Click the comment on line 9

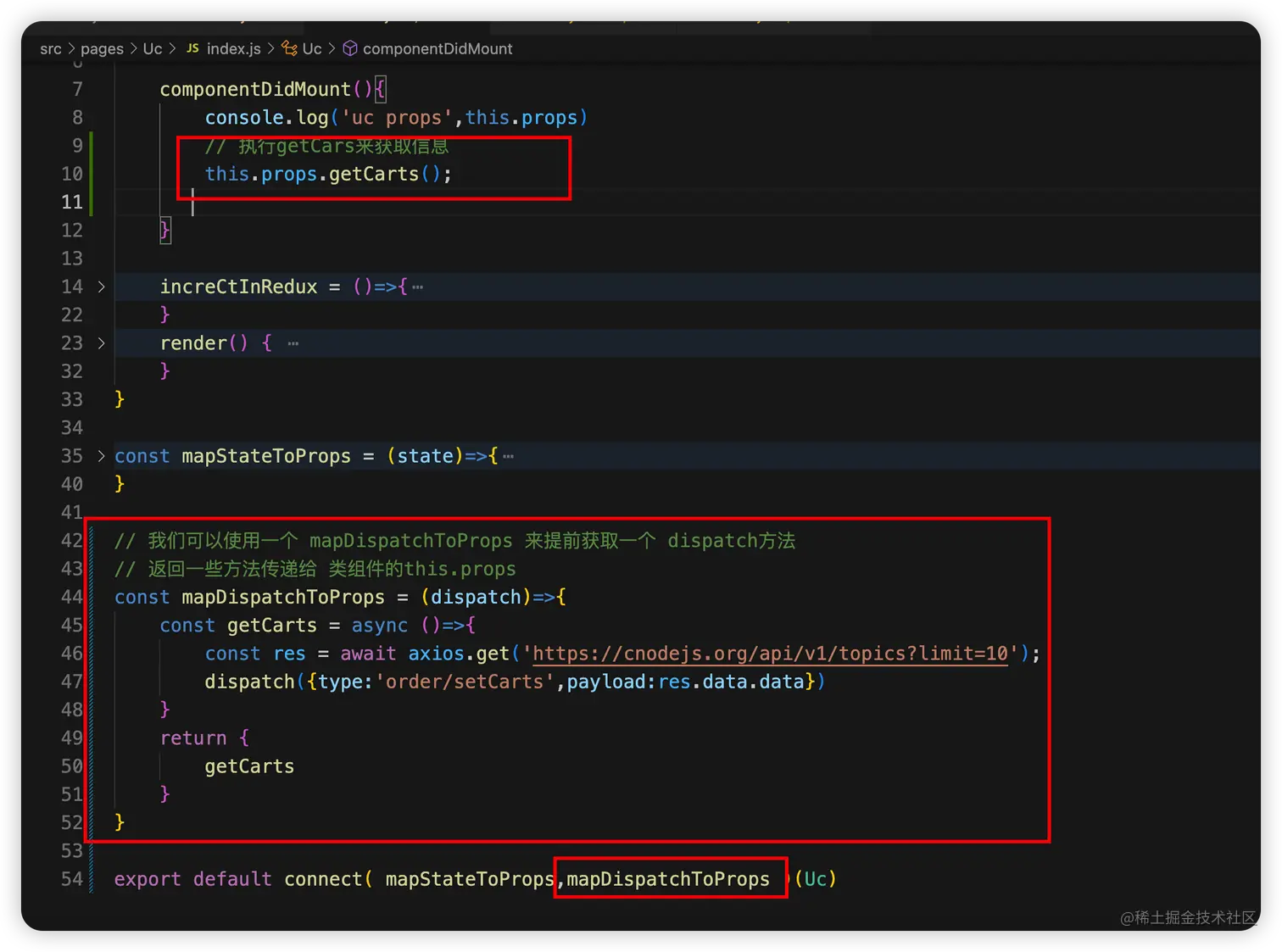(x=326, y=146)
